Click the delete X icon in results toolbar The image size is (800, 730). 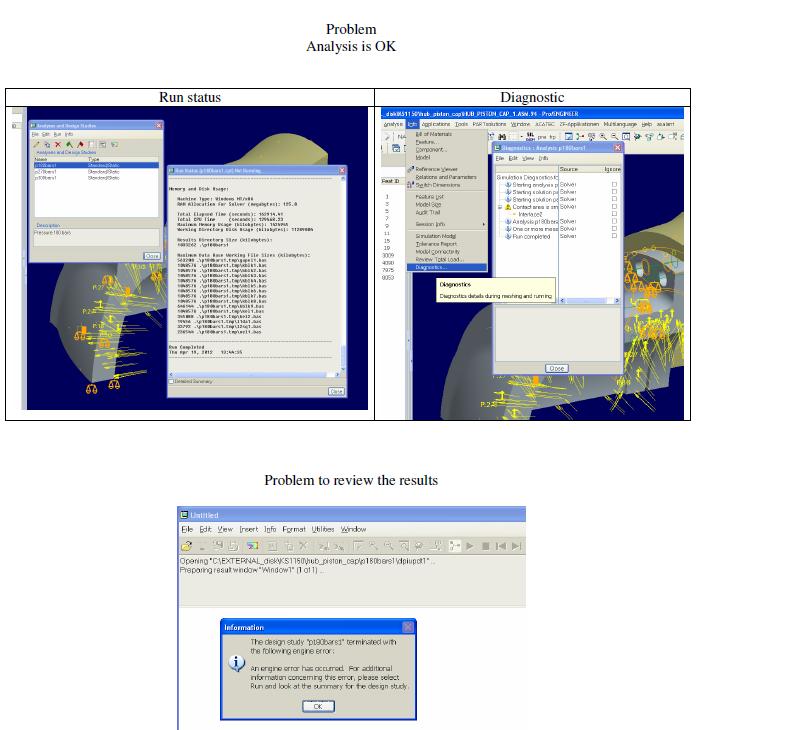pos(303,546)
